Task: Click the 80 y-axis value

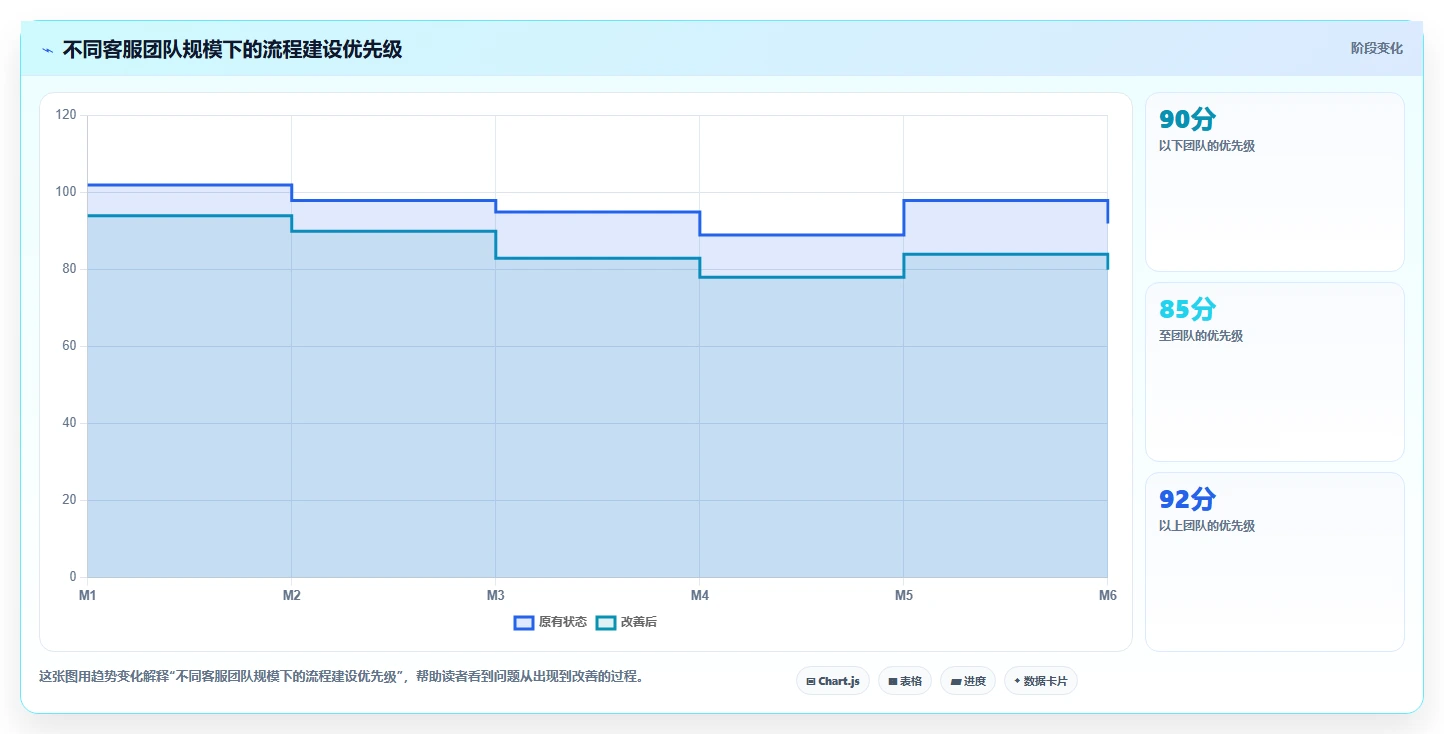Action: (x=70, y=269)
